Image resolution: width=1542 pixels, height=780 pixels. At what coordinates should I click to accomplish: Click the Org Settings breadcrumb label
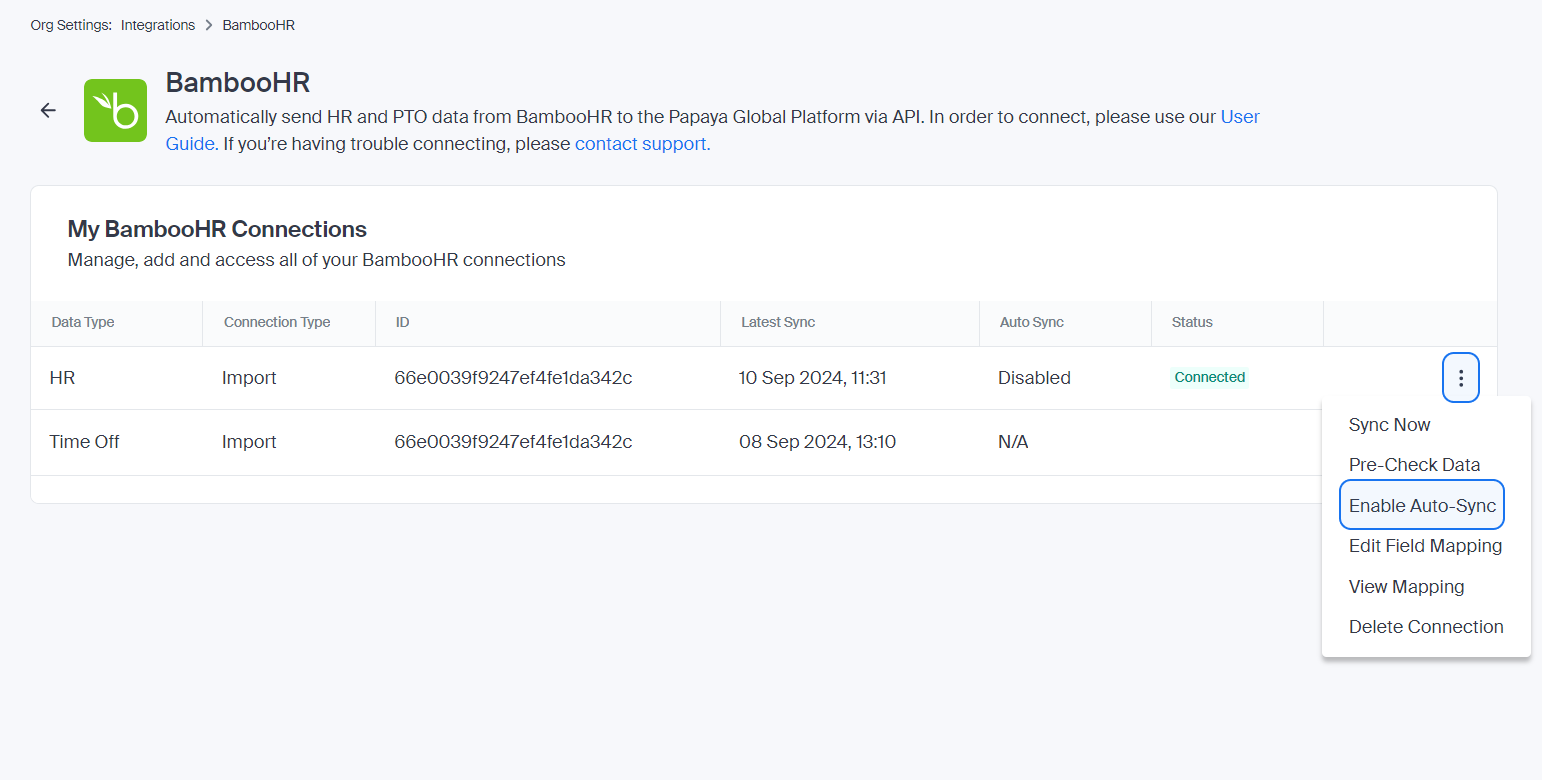[x=71, y=25]
